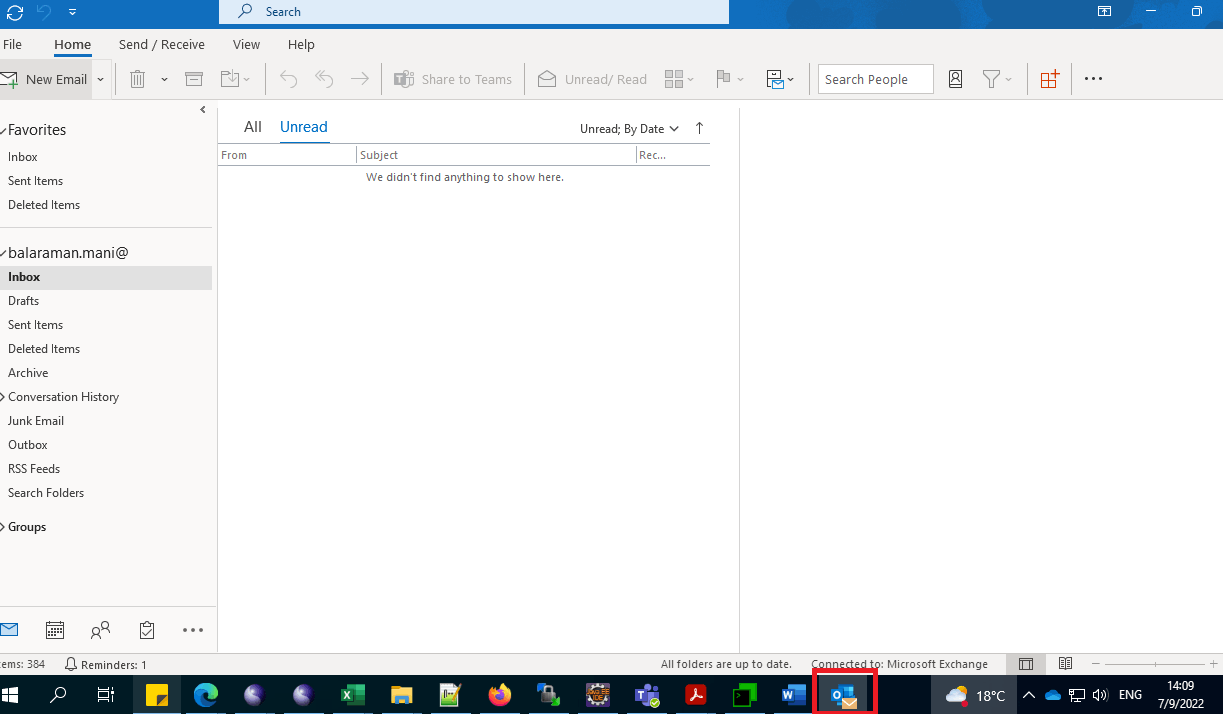1223x714 pixels.
Task: Switch to the Send / Receive tab
Action: [x=161, y=44]
